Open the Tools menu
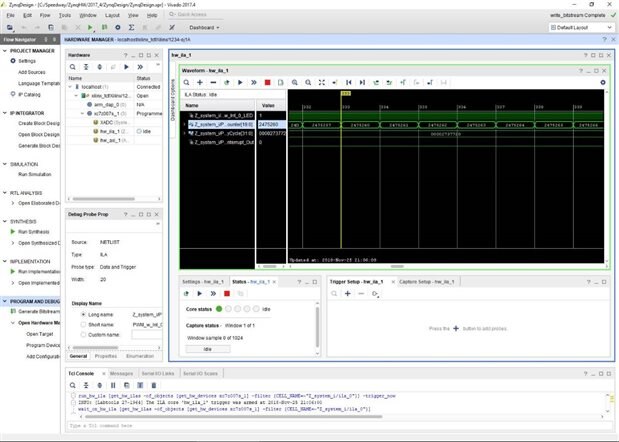Viewport: 619px width, 442px height. pos(65,16)
